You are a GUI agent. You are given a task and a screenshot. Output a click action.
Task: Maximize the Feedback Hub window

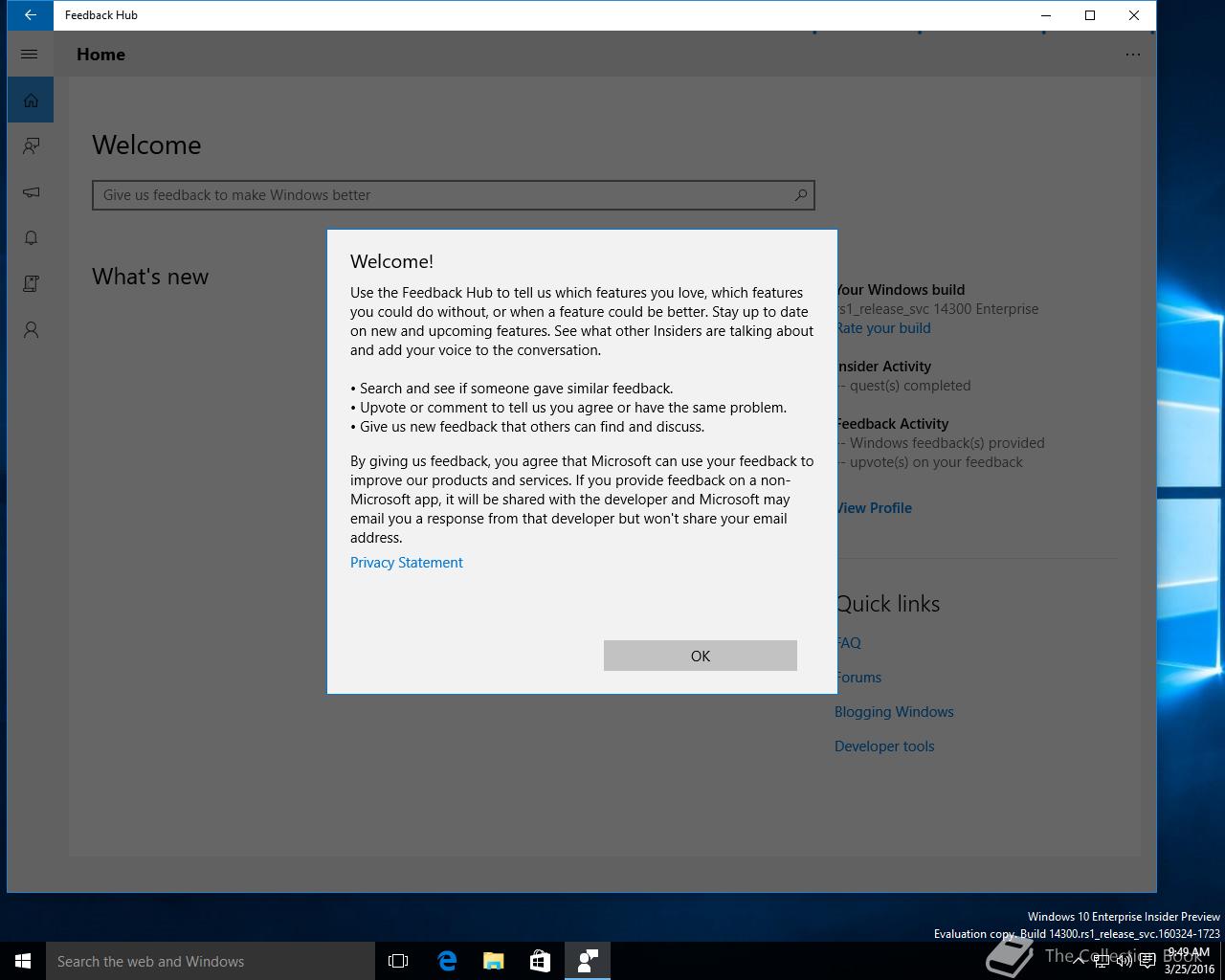(x=1090, y=15)
